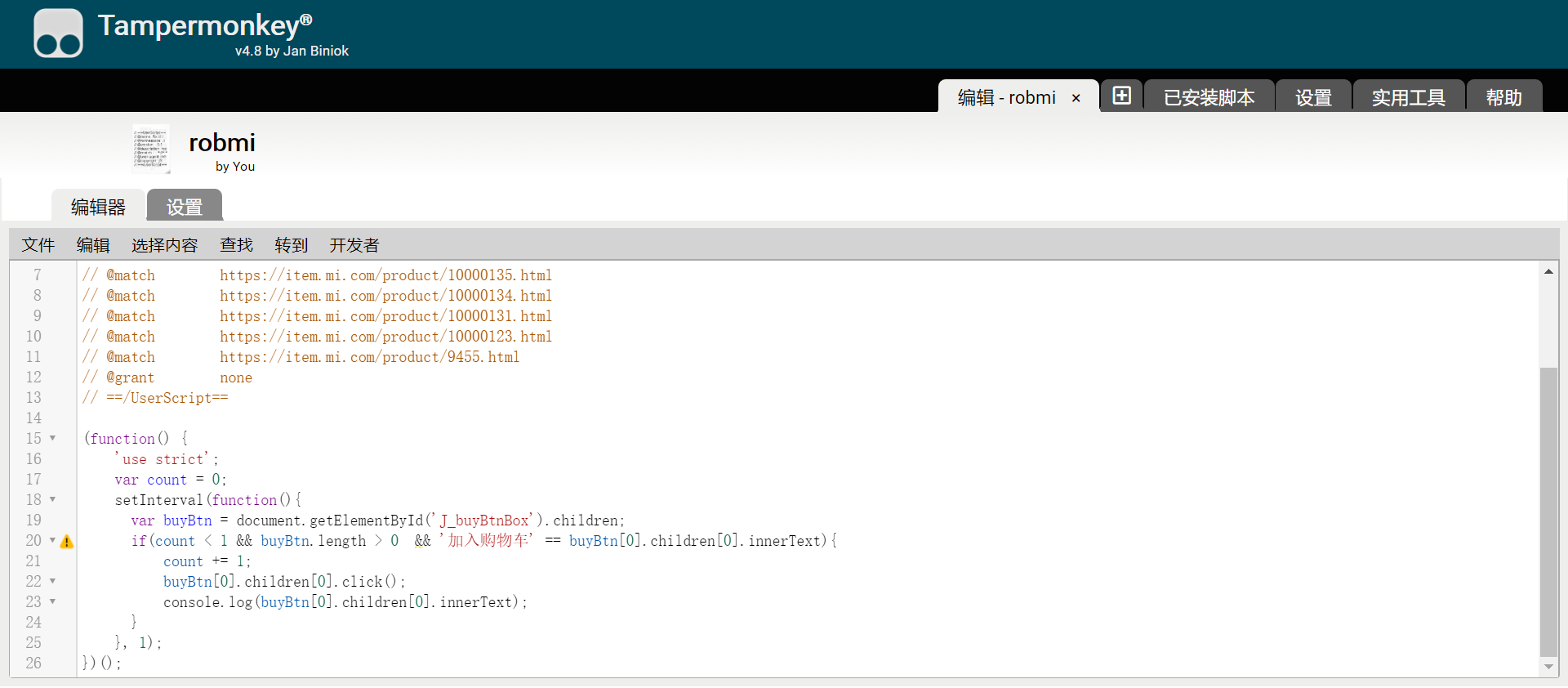Open the 选择内容 menu

(x=165, y=245)
